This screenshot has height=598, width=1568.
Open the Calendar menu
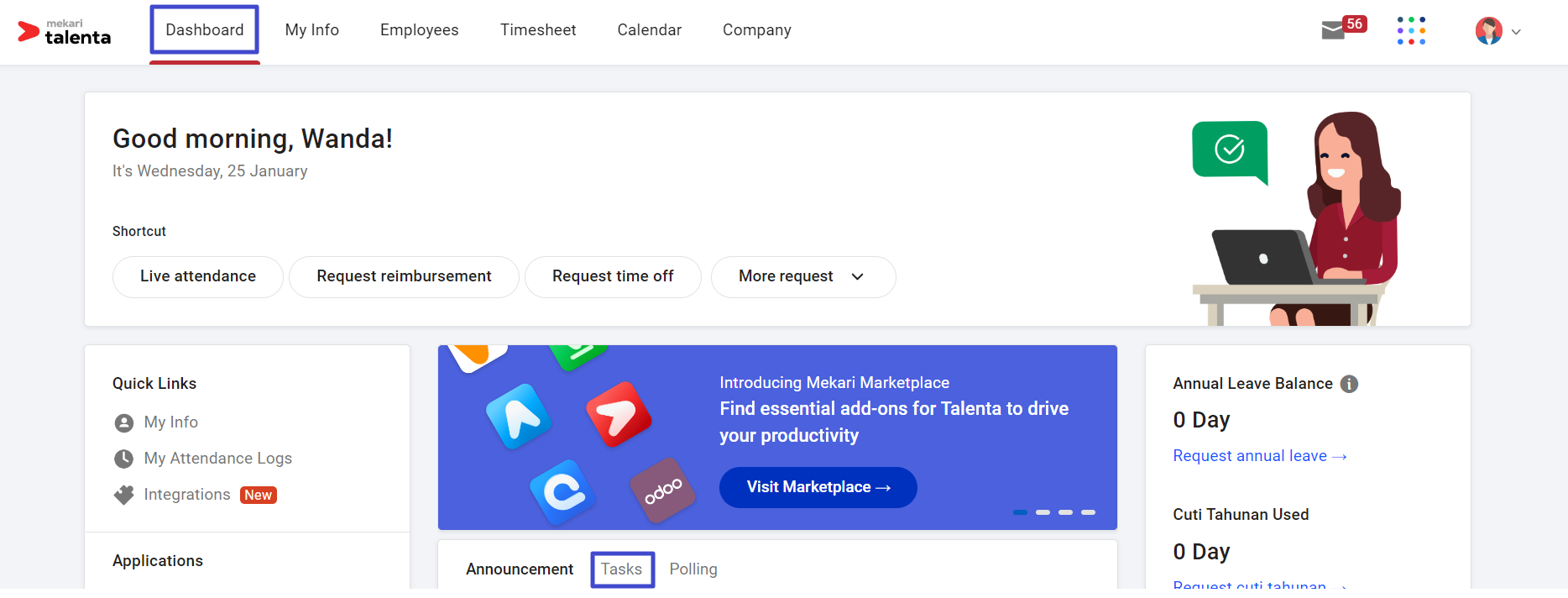[650, 30]
